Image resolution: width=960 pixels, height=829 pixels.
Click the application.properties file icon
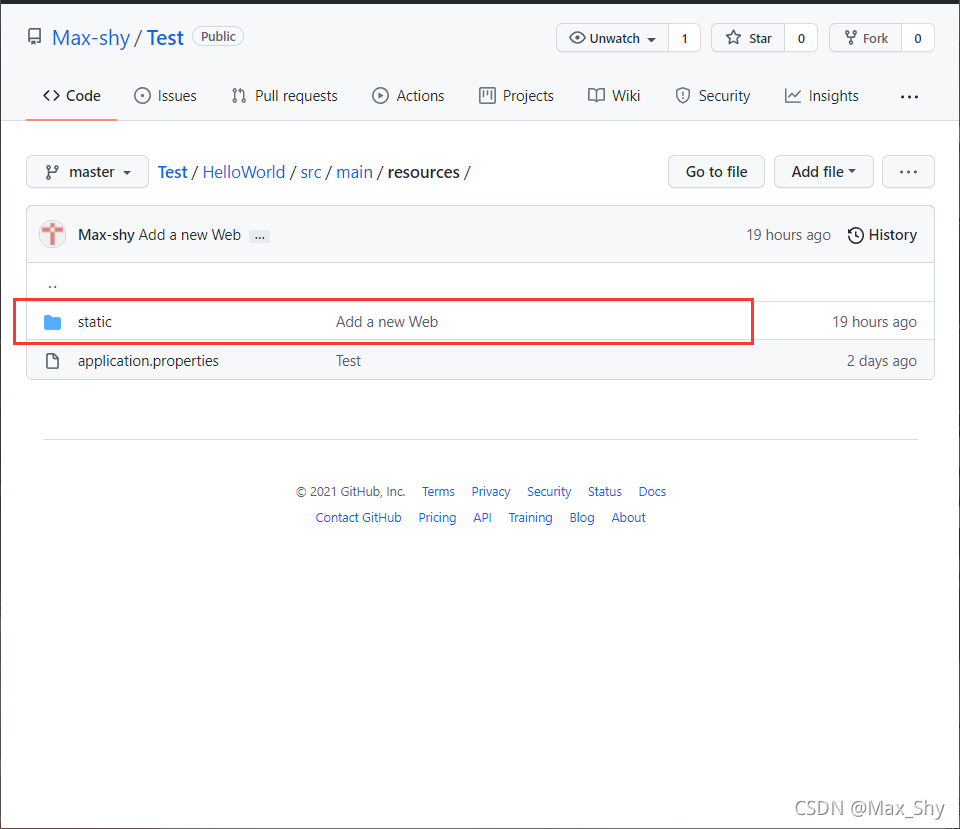(53, 361)
